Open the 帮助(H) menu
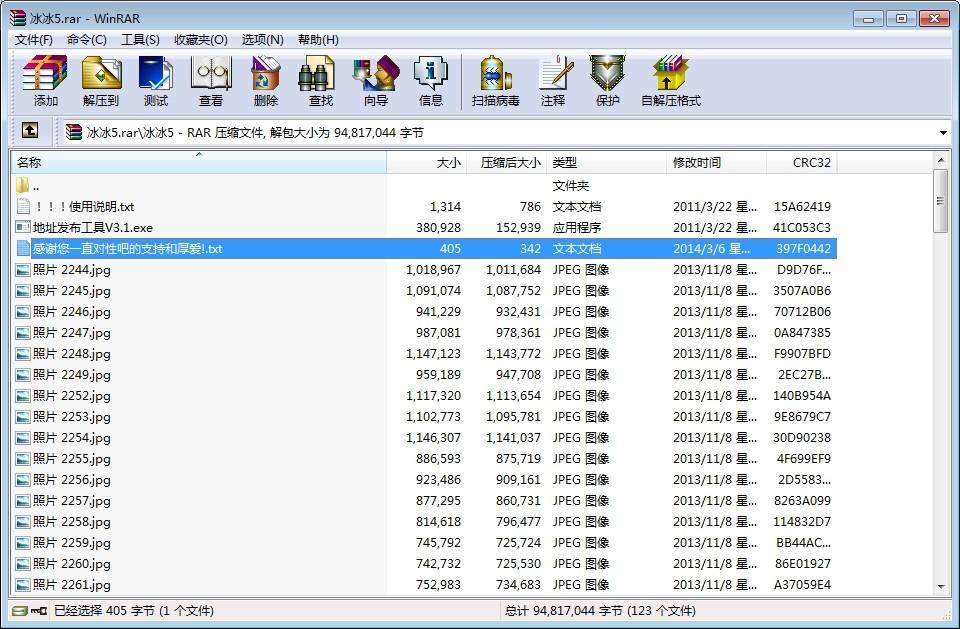 [318, 40]
